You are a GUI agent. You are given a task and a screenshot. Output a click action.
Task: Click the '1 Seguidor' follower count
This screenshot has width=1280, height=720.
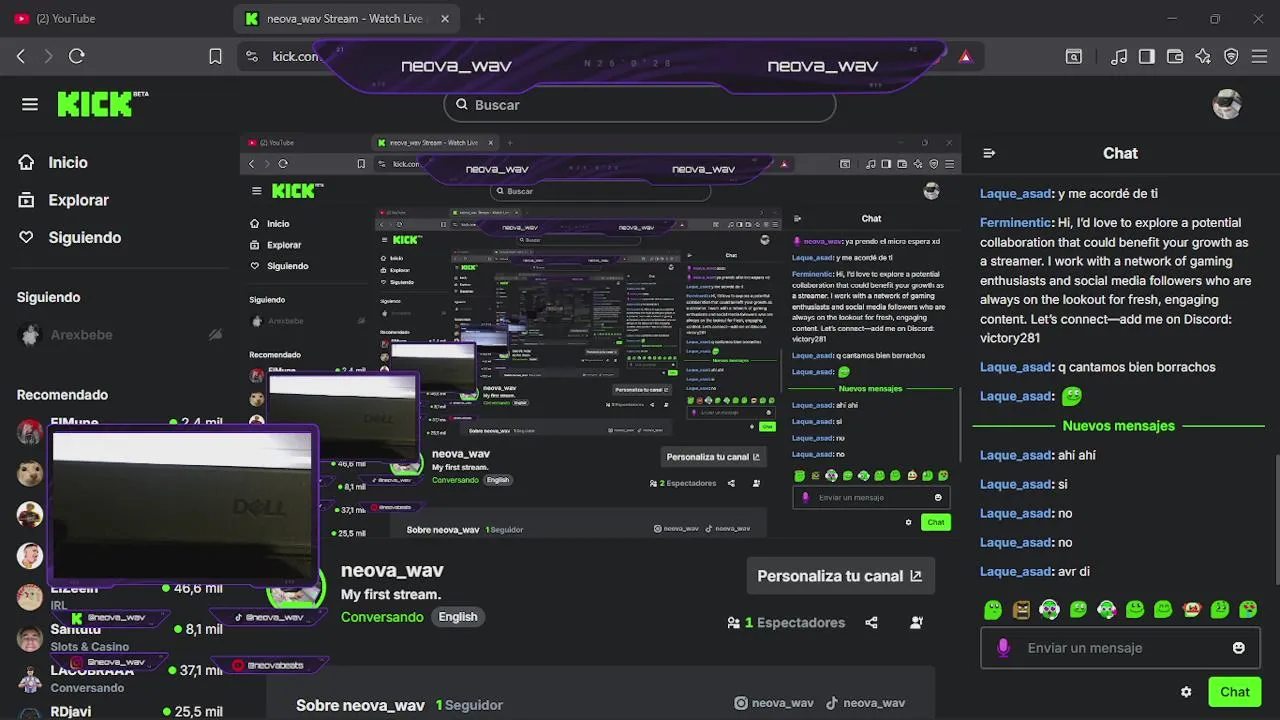click(469, 705)
